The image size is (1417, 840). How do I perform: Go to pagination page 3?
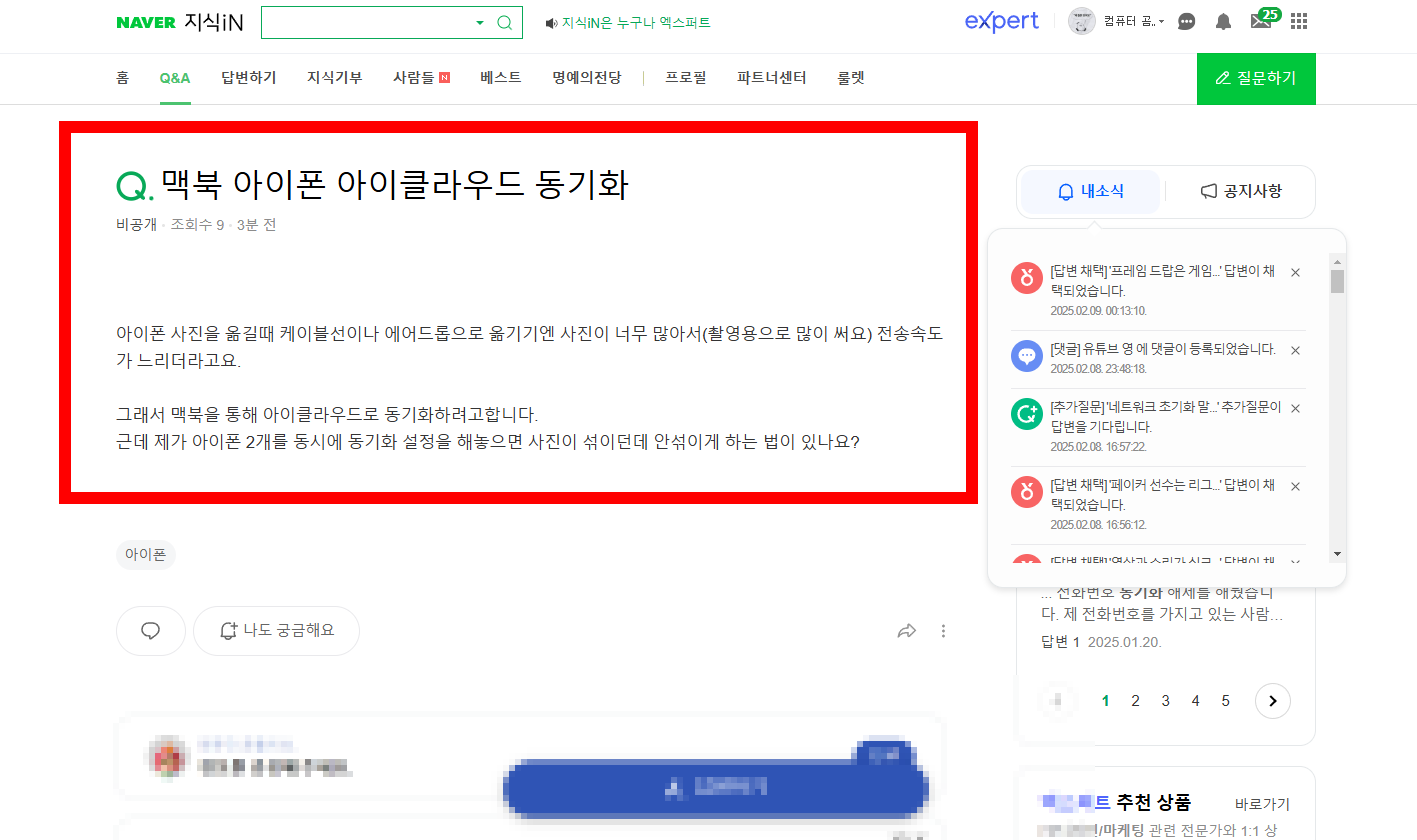(x=1165, y=701)
